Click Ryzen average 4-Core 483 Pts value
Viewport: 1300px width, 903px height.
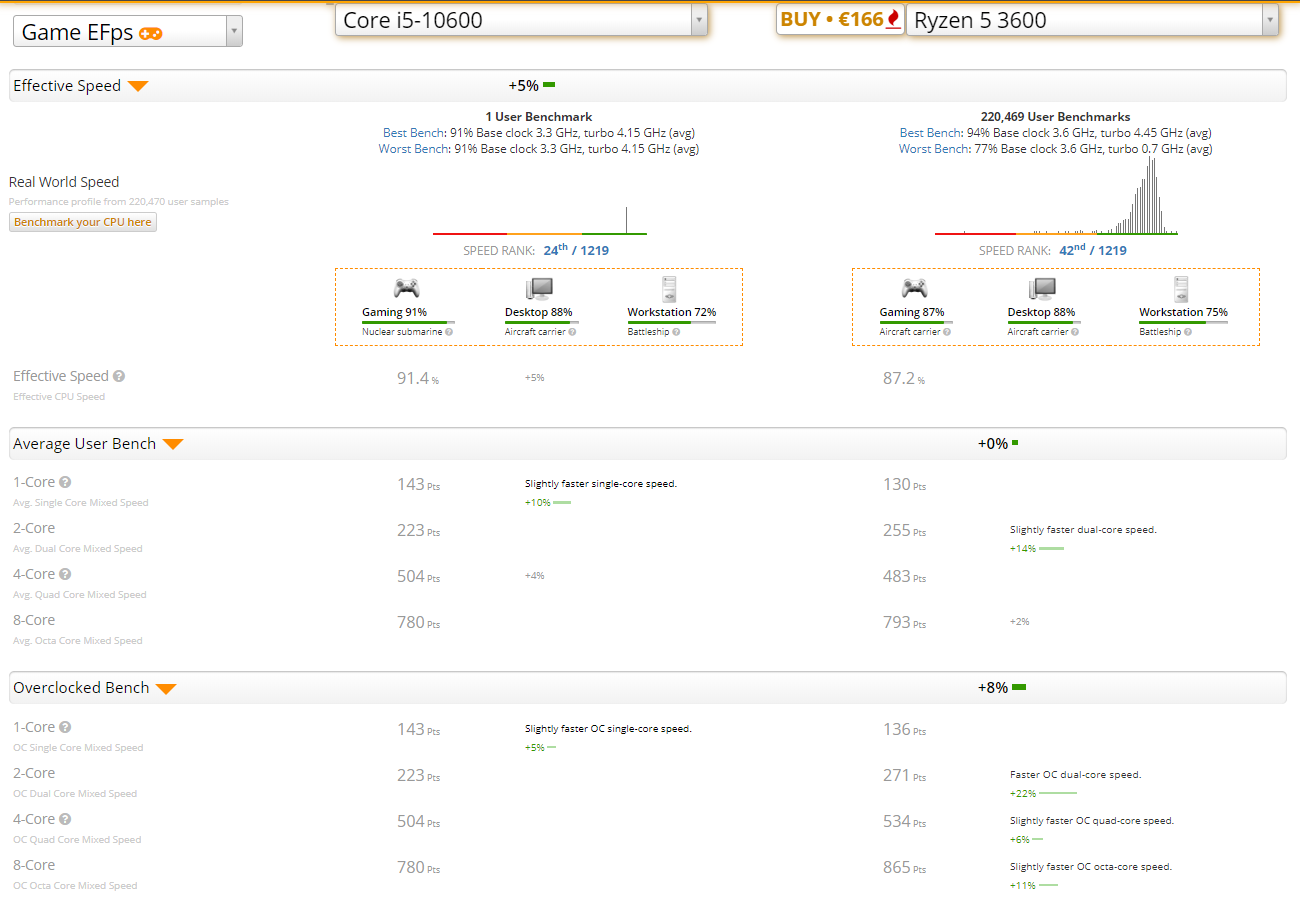pyautogui.click(x=904, y=577)
